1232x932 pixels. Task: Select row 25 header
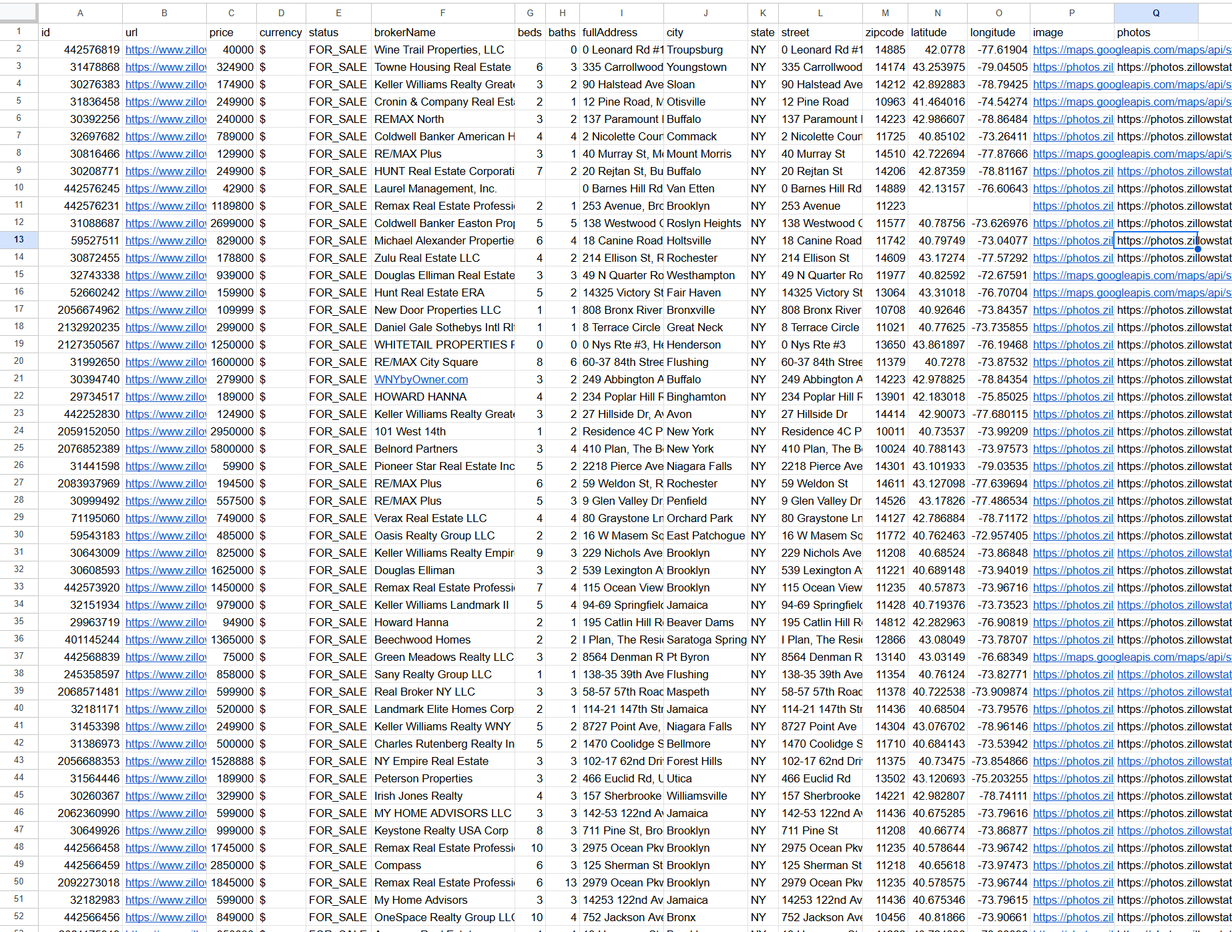(19, 449)
